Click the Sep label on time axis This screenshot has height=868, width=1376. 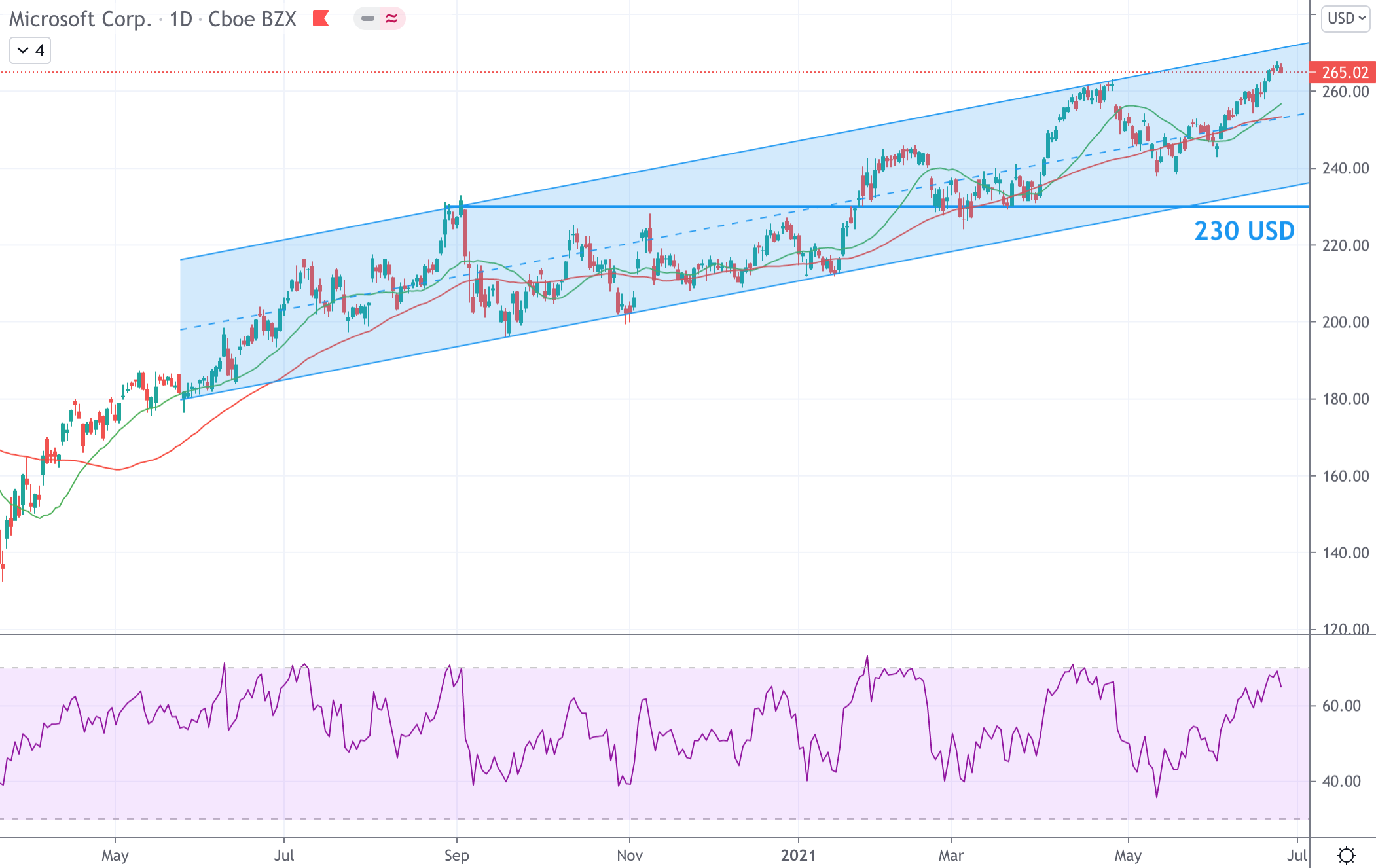(456, 856)
